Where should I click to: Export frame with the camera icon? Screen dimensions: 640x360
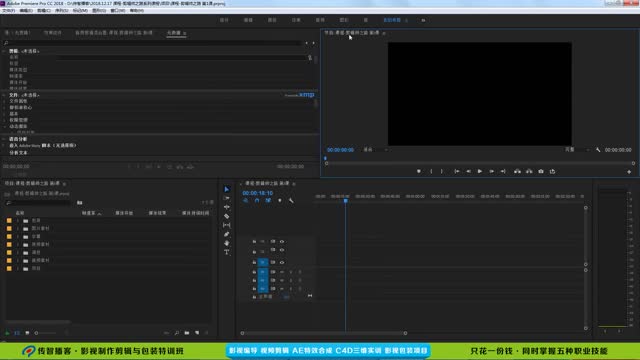point(541,171)
